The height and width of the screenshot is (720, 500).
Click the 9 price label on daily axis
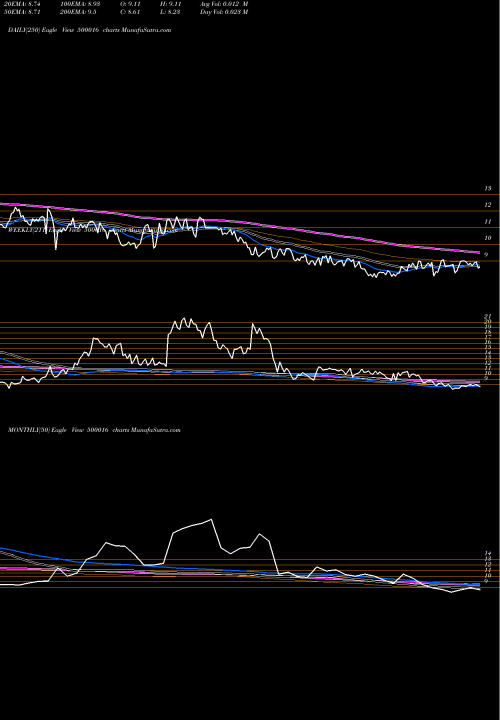[x=486, y=254]
